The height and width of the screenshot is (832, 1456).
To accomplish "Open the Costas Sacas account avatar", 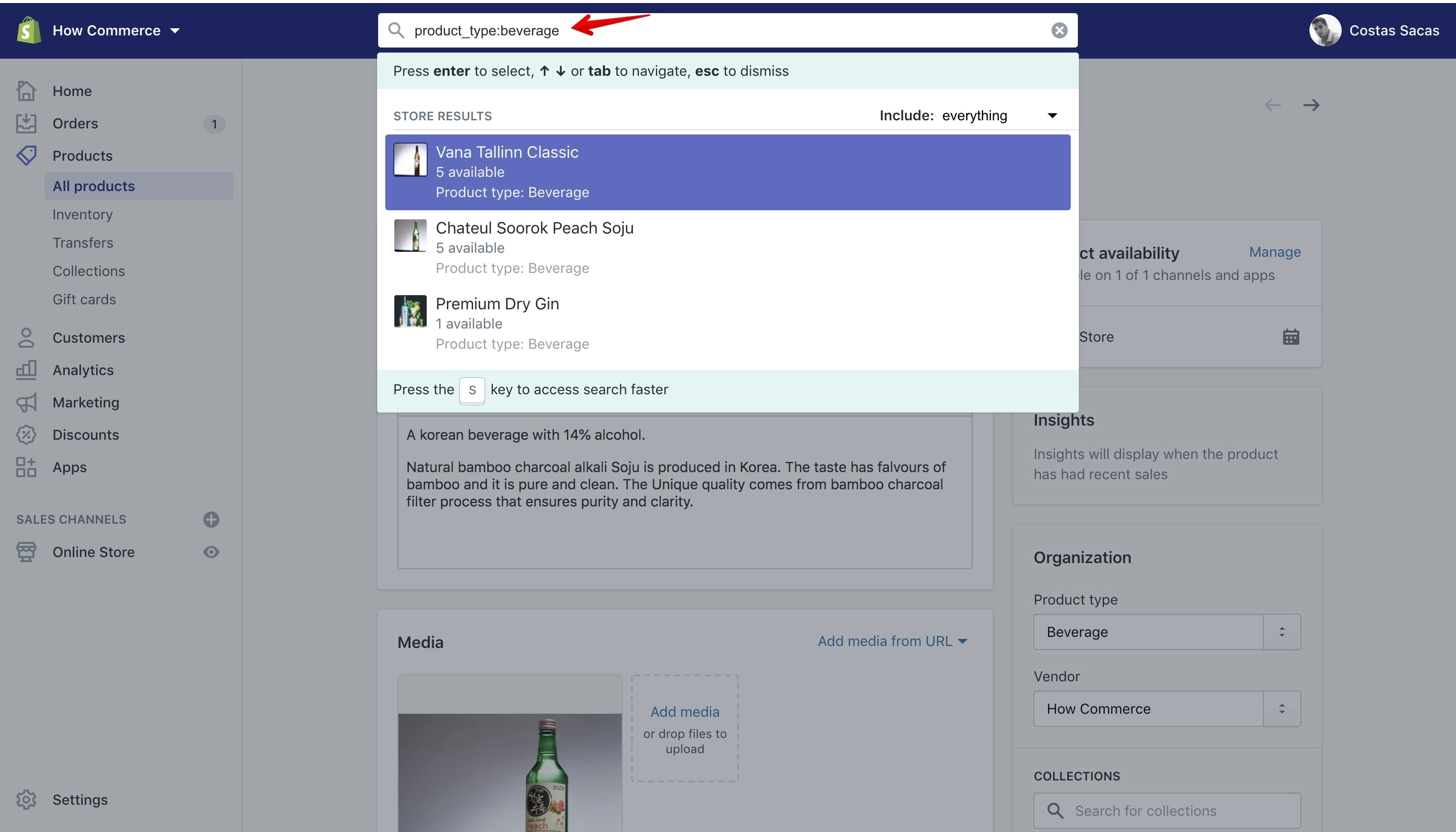I will click(1325, 30).
